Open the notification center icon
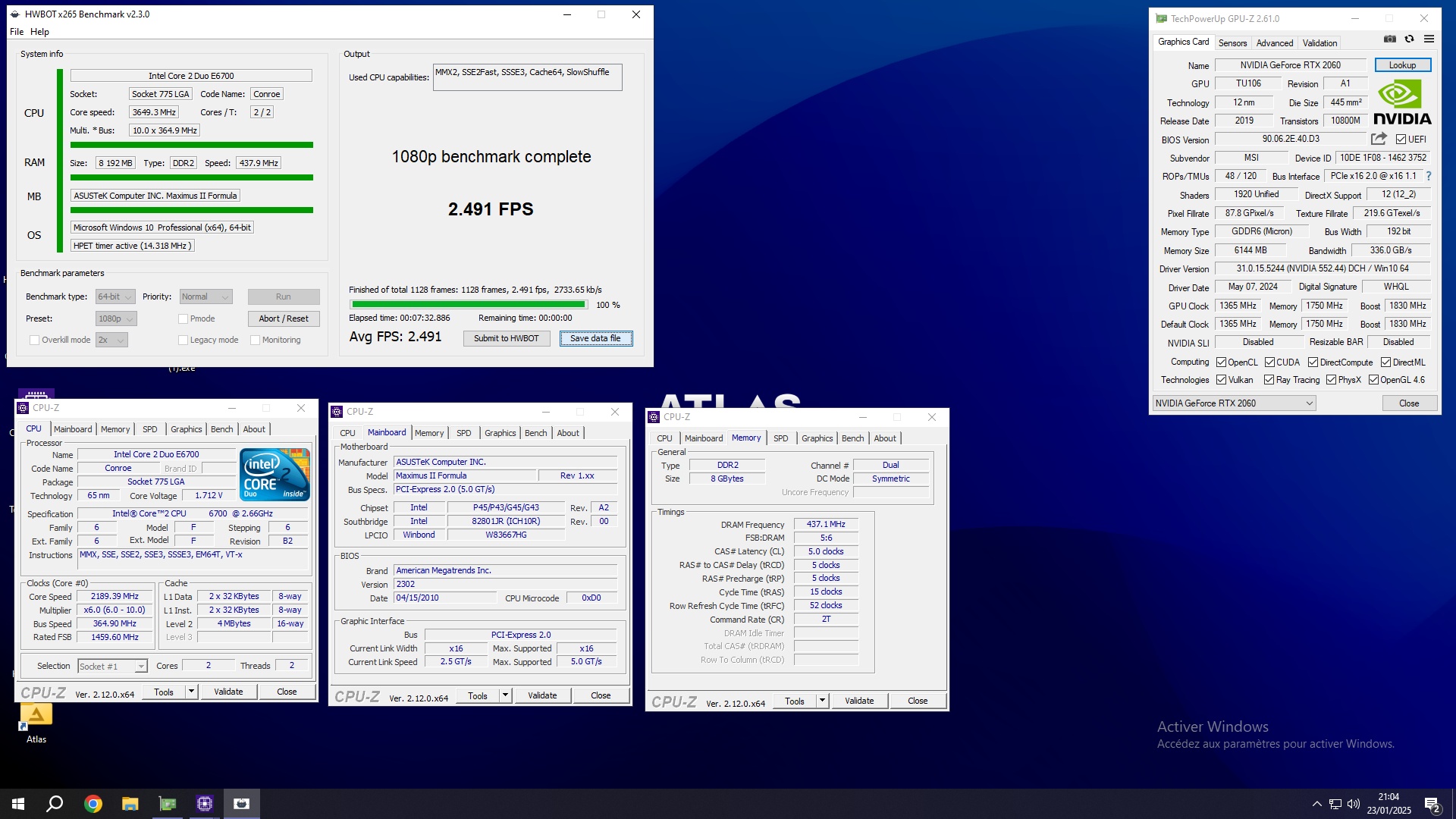This screenshot has height=819, width=1456. point(1432,805)
